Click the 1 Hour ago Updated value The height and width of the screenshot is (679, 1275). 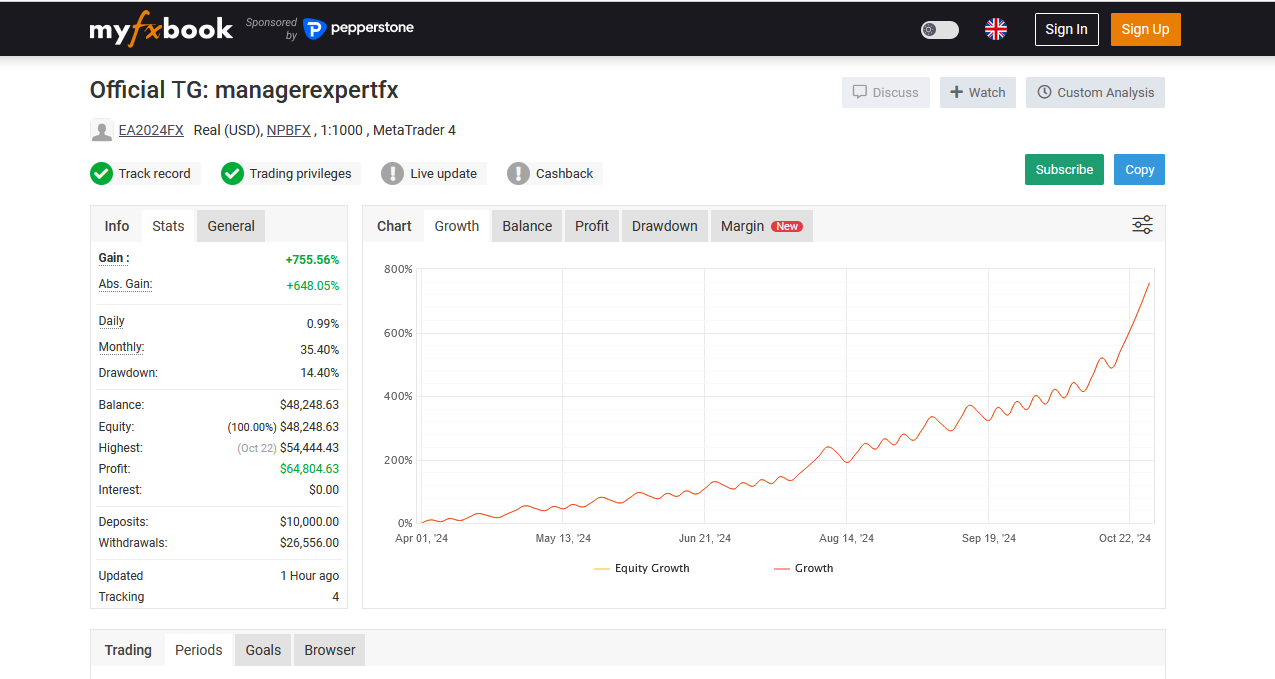pyautogui.click(x=310, y=576)
